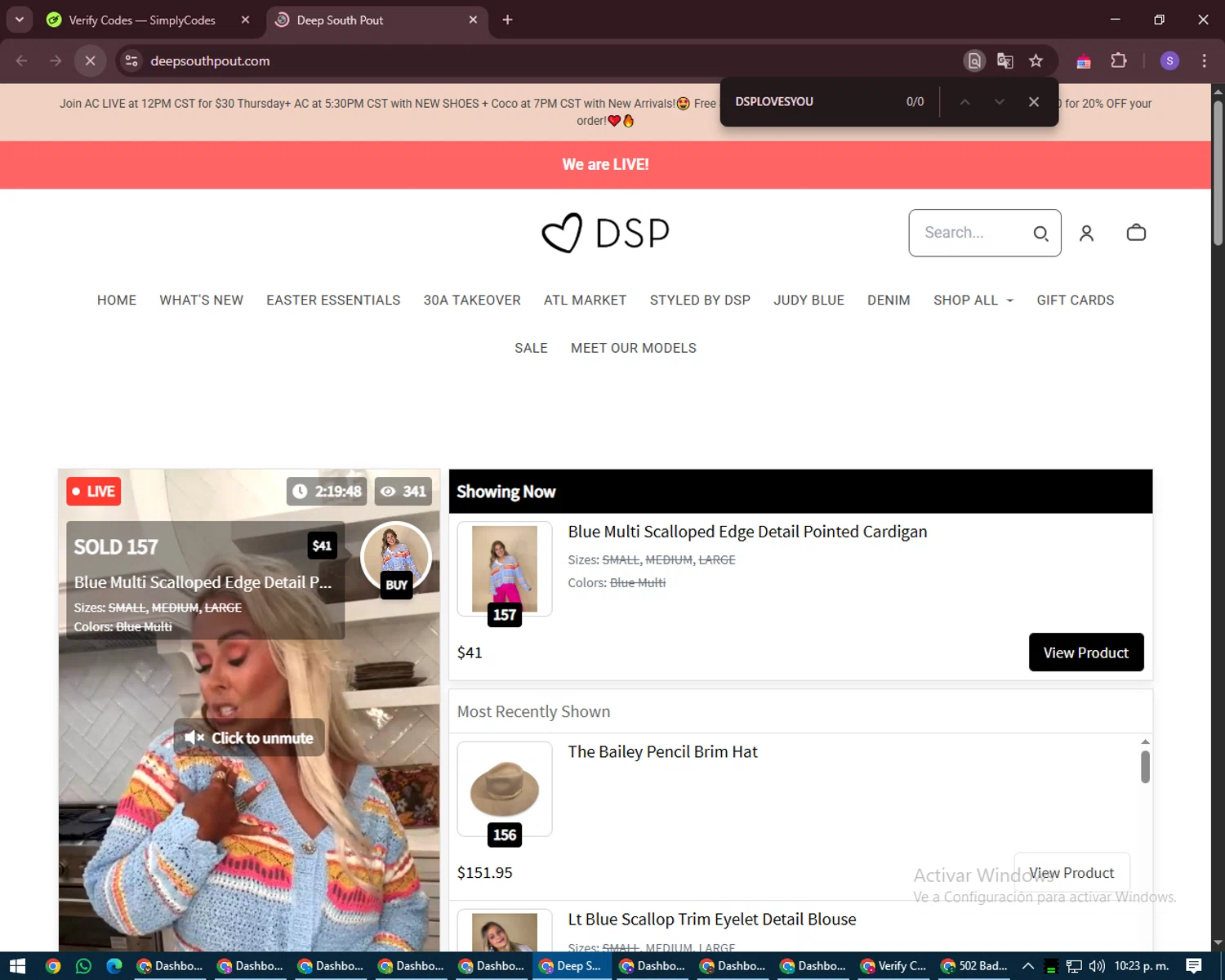This screenshot has width=1225, height=980.
Task: Close the Deep South Pout tab
Action: point(473,20)
